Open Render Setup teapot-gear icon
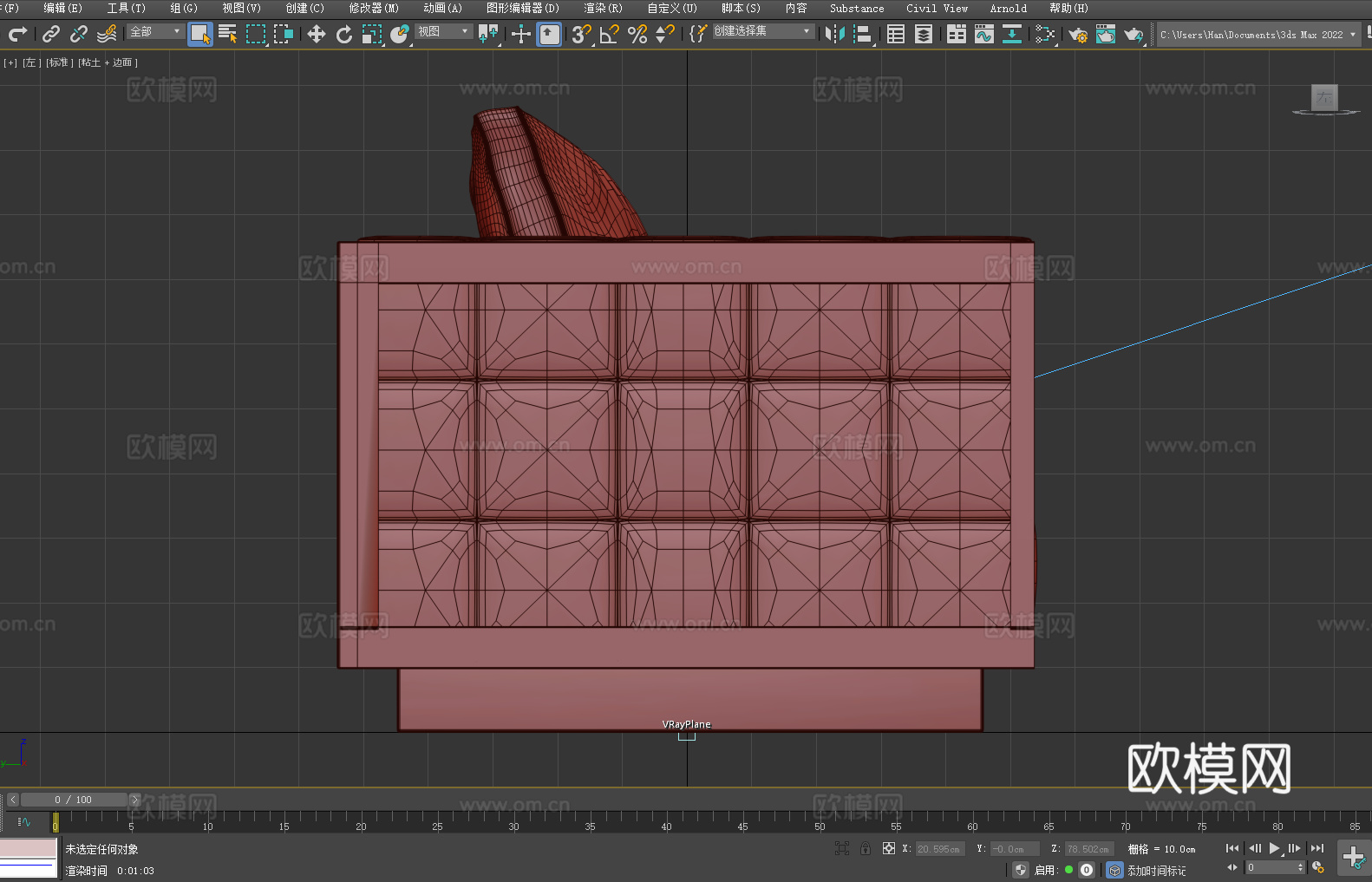1372x882 pixels. [x=1078, y=34]
